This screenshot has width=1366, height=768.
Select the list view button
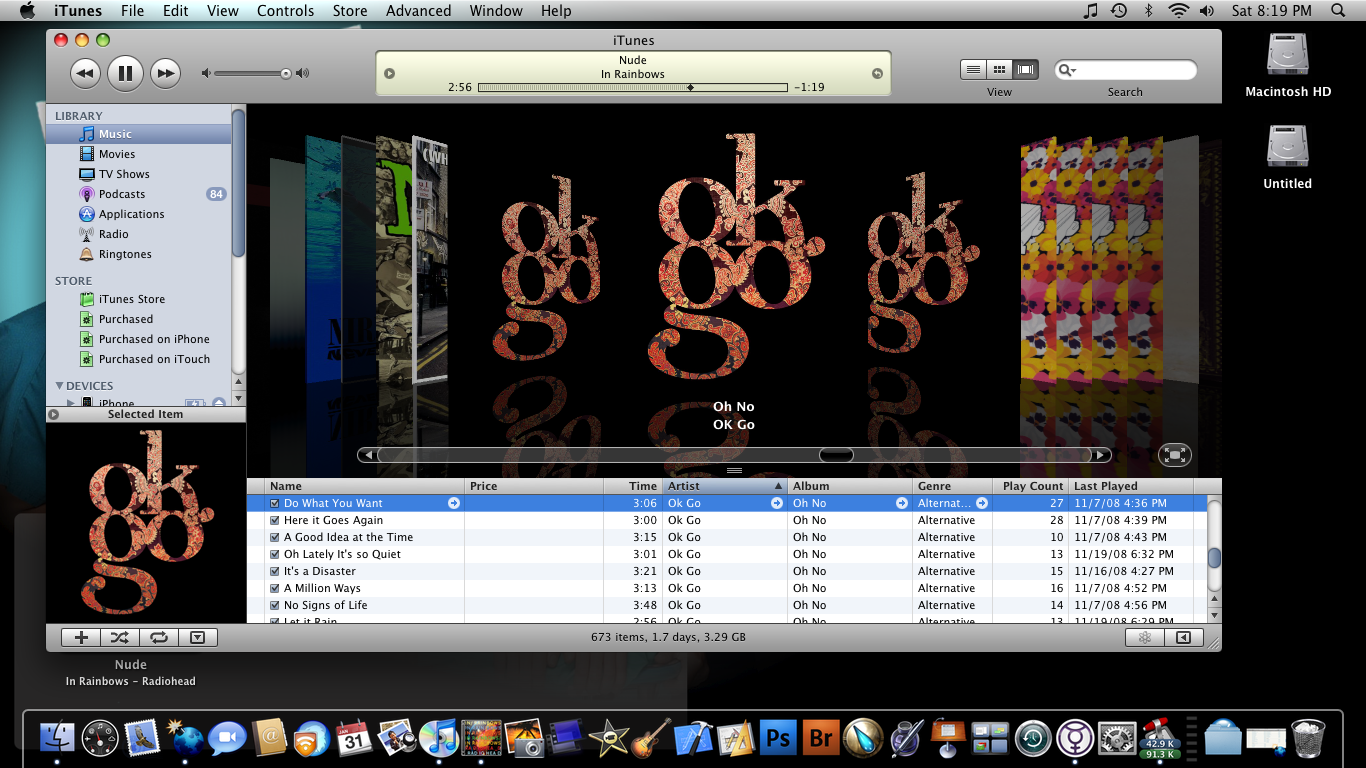pyautogui.click(x=973, y=69)
